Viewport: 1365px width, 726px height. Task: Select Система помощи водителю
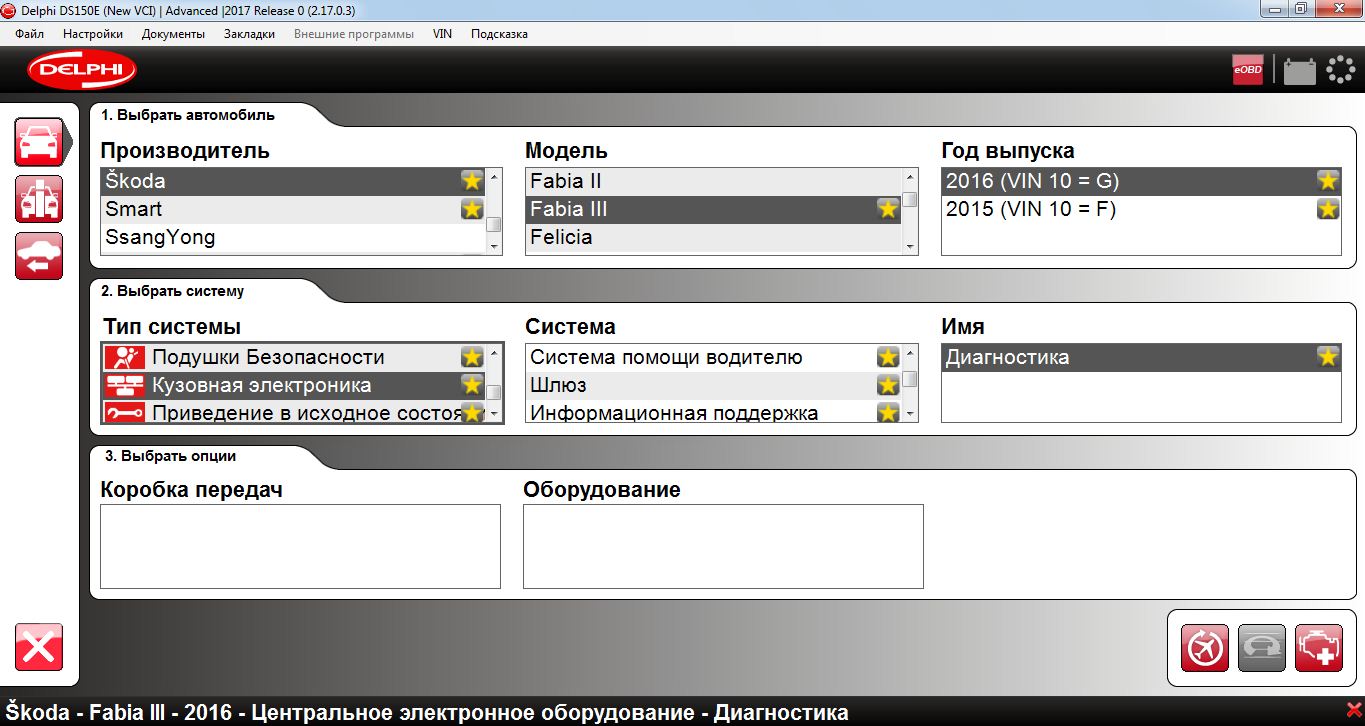713,357
